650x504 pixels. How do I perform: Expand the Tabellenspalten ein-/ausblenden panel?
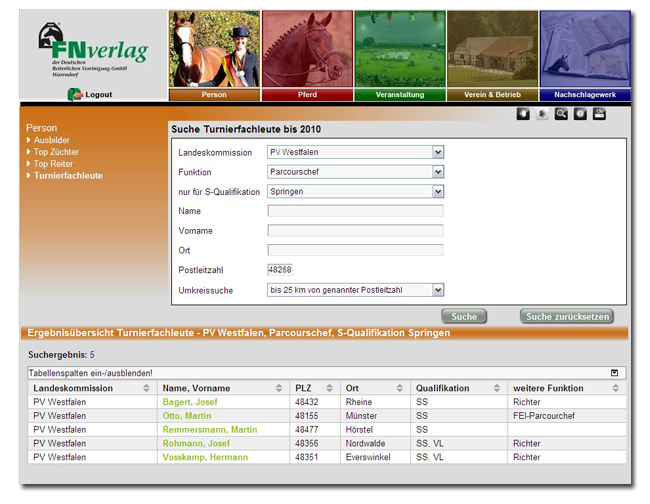coord(614,373)
